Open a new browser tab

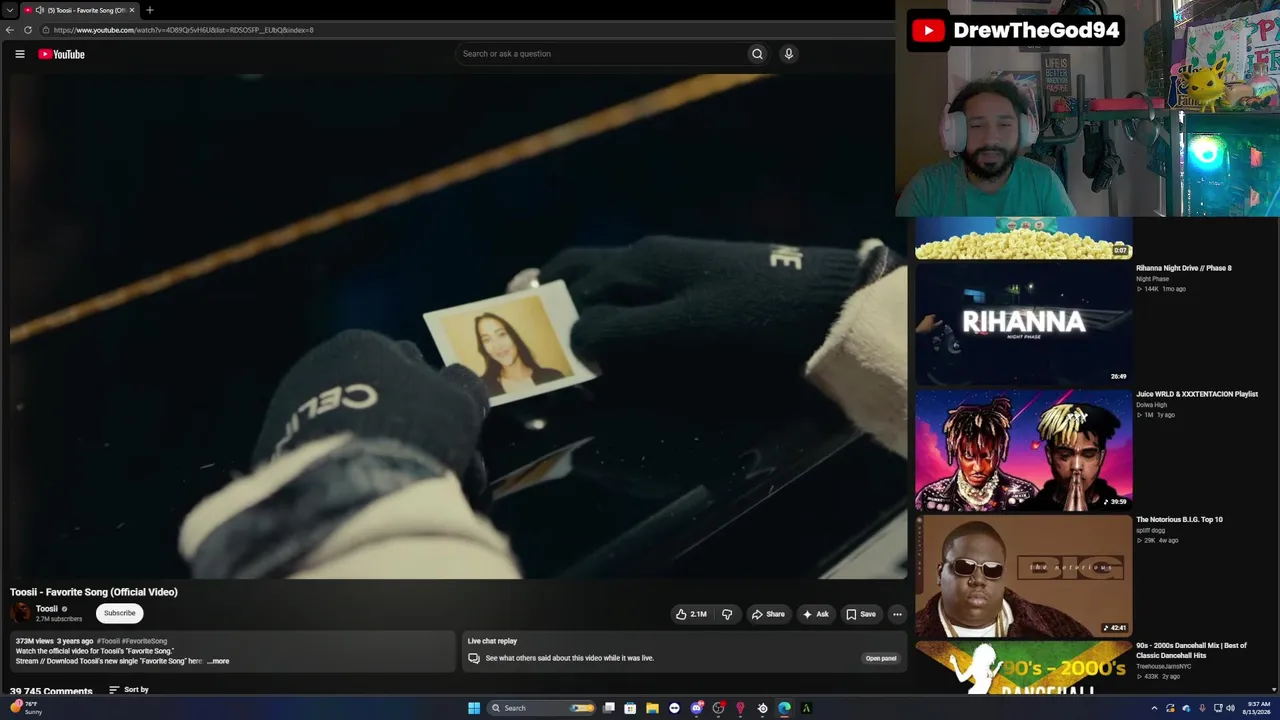pyautogui.click(x=150, y=10)
